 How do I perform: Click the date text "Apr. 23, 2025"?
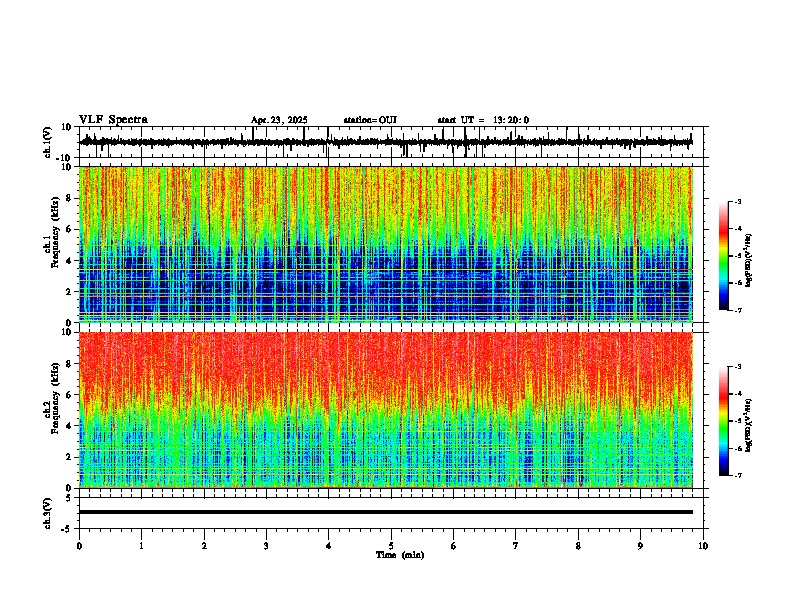279,120
